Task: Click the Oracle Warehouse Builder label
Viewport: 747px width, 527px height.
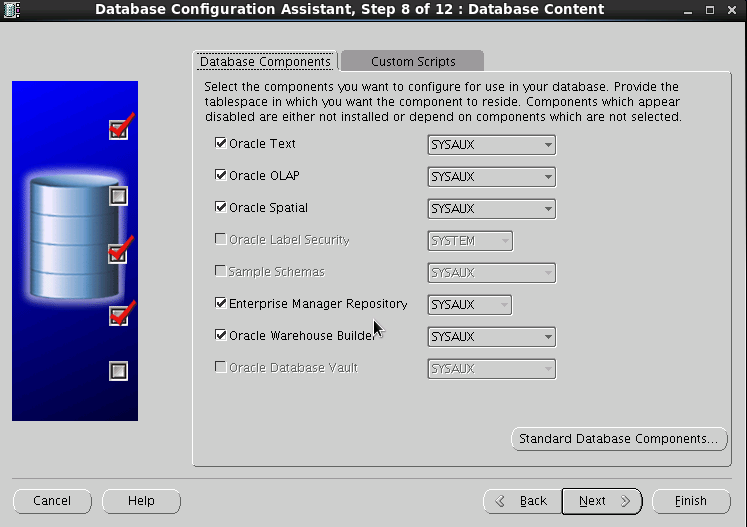Action: (302, 335)
